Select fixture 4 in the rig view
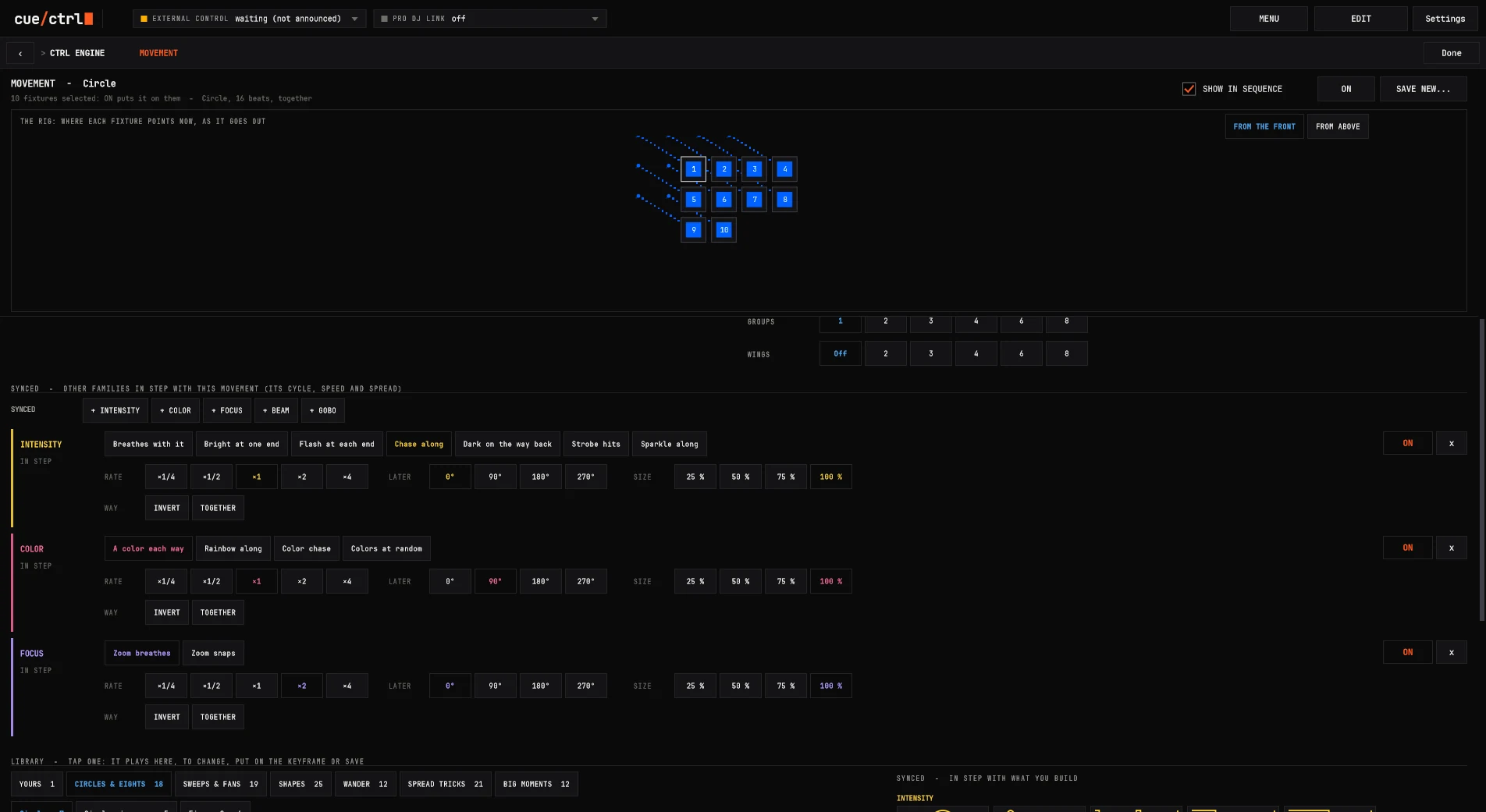This screenshot has width=1486, height=812. 784,169
